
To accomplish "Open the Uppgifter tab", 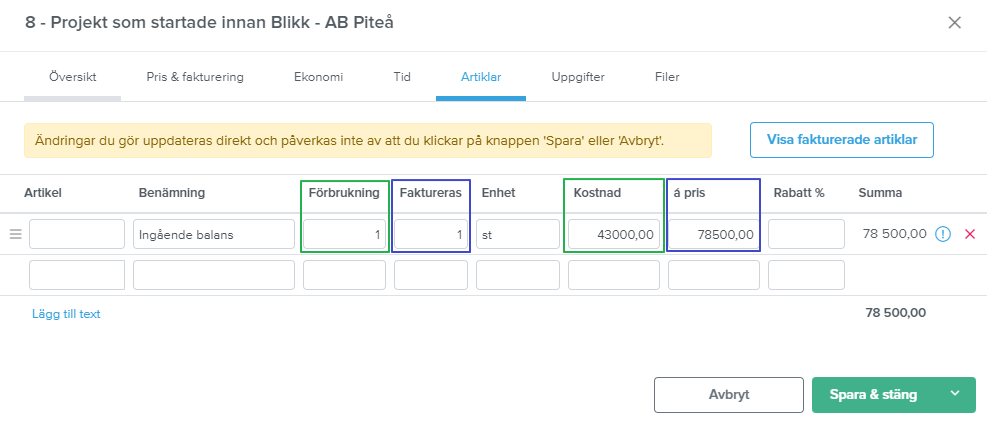I will pos(578,77).
